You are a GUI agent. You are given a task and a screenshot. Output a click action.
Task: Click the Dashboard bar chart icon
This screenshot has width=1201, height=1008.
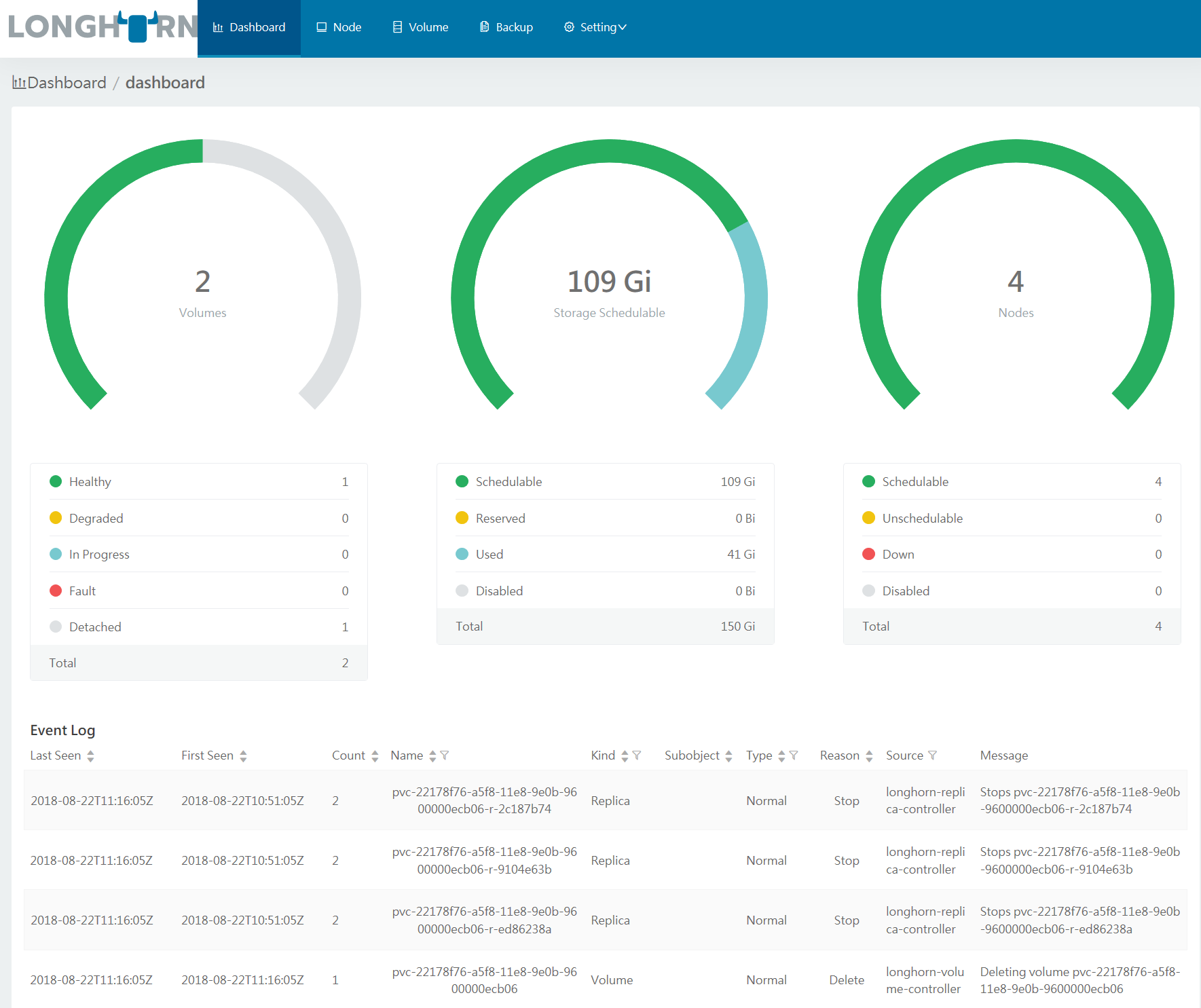[218, 26]
